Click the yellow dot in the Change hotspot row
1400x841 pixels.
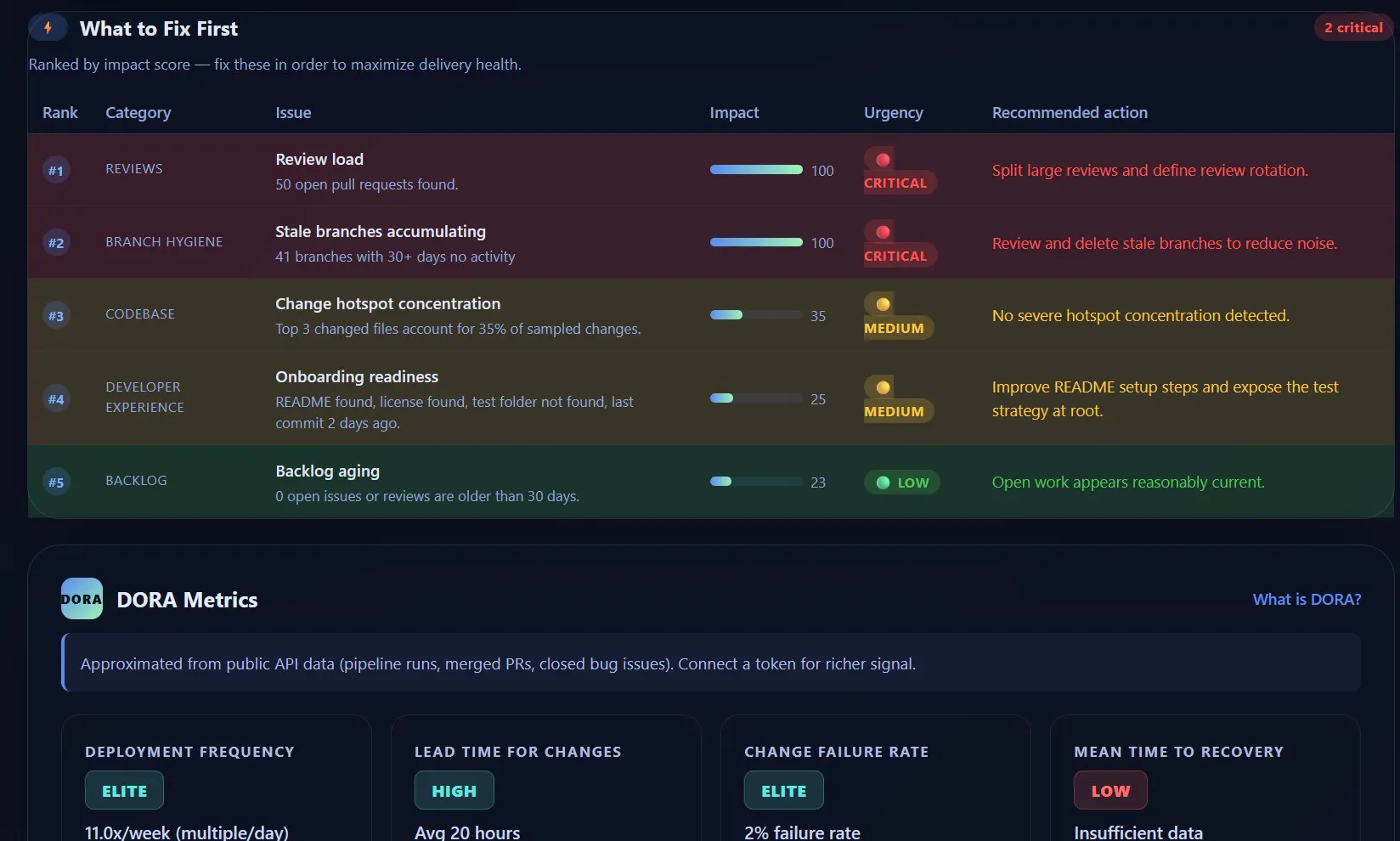point(883,304)
